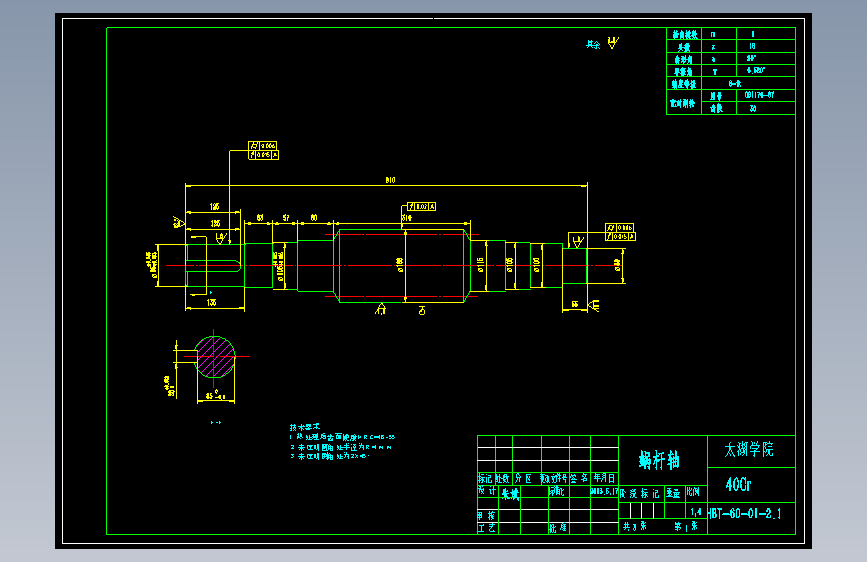Click the roughness symbol at bottom-right shaft end

click(594, 305)
